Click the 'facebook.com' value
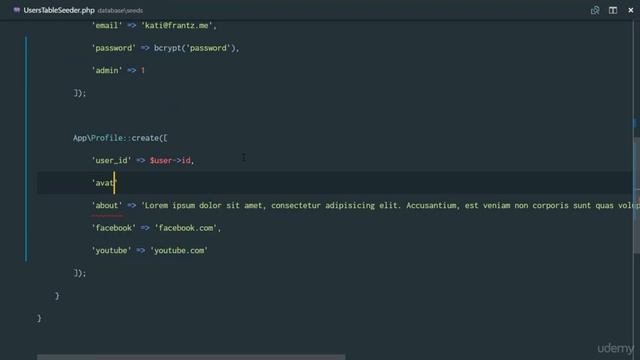640x360 pixels. click(x=186, y=228)
